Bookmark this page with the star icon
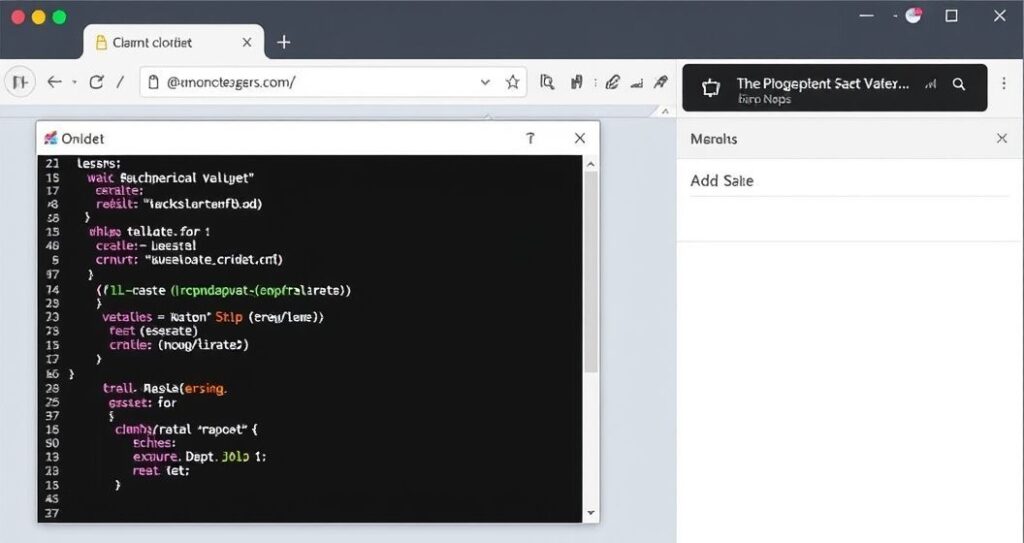 513,83
